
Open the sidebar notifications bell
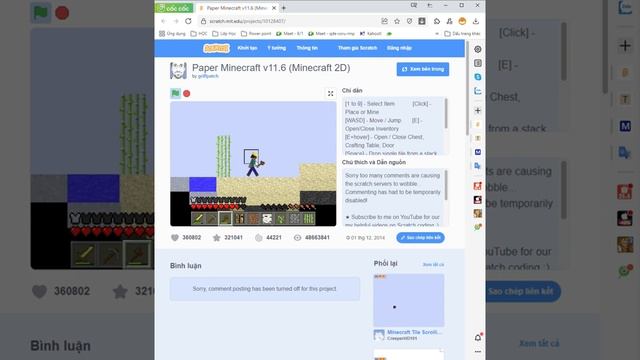pyautogui.click(x=478, y=337)
